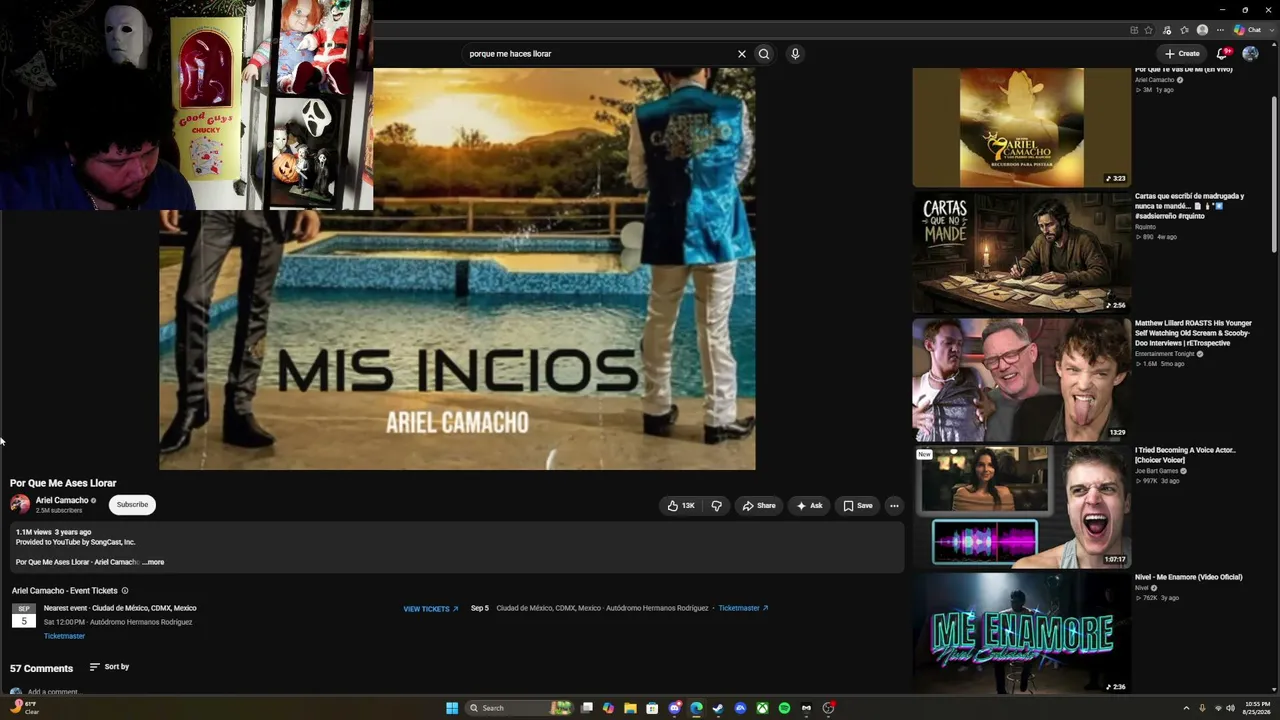This screenshot has height=720, width=1280.
Task: Click the '57 Comments' heading
Action: coord(41,668)
